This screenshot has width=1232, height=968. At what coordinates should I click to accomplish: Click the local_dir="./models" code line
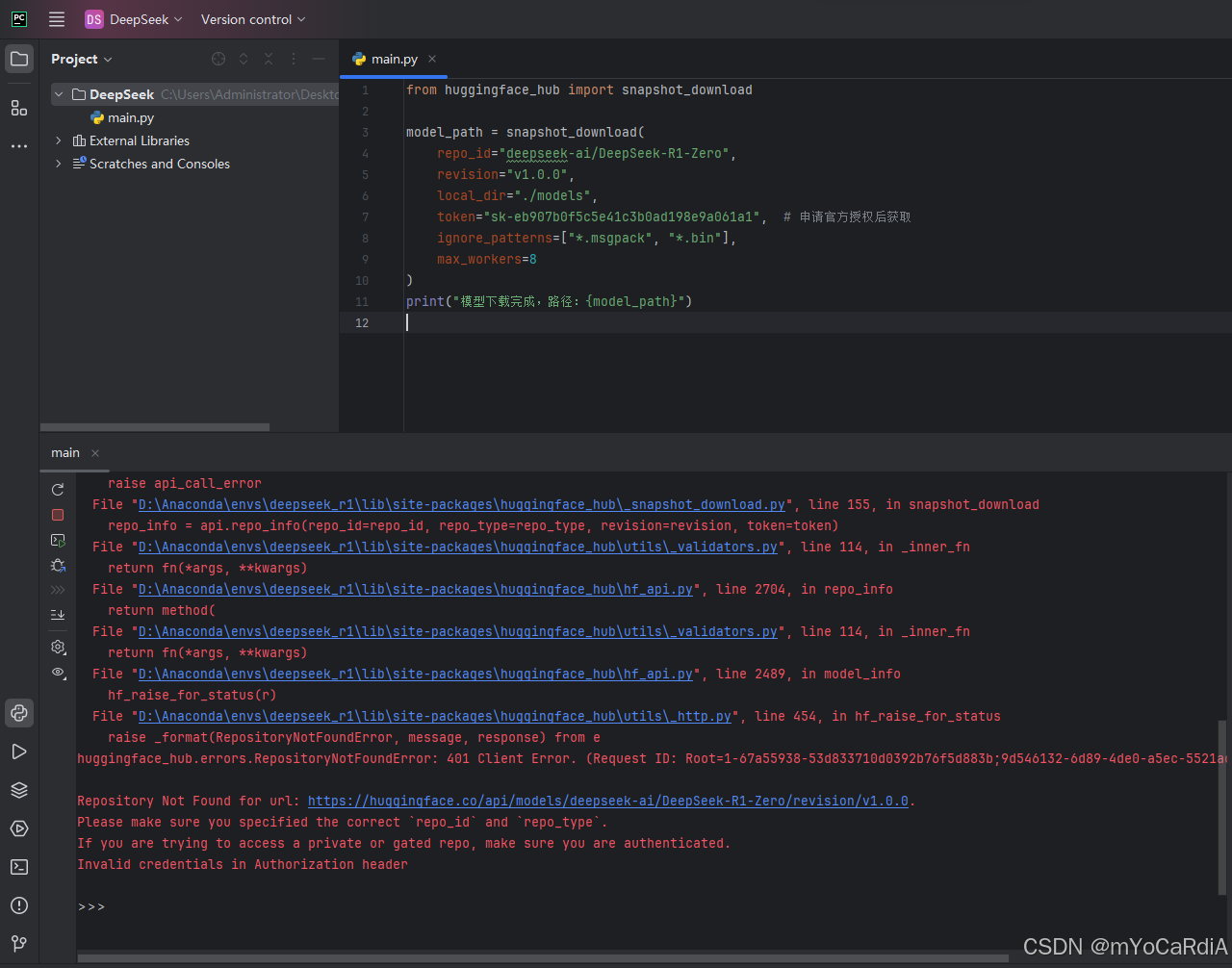pos(517,195)
